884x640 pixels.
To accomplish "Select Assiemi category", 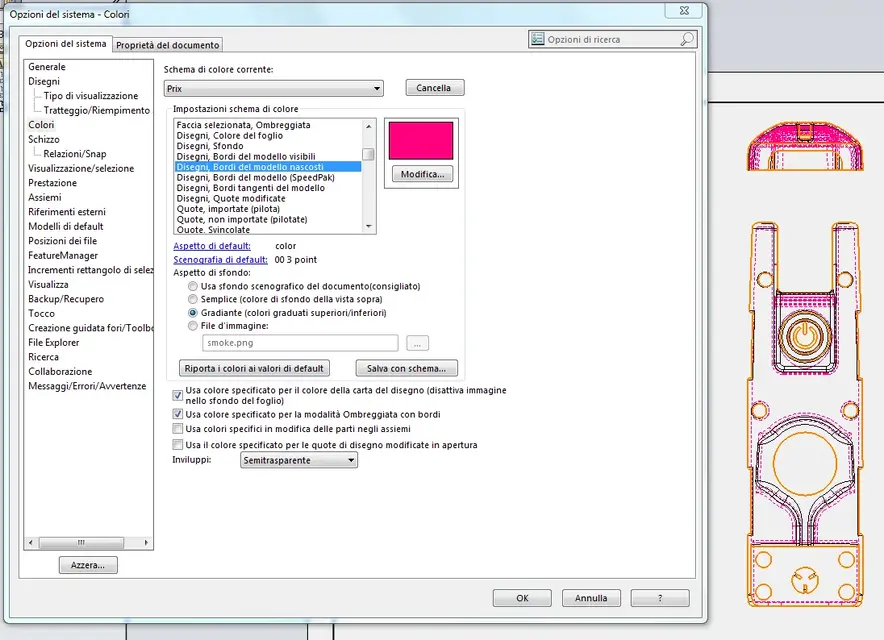I will (x=45, y=197).
